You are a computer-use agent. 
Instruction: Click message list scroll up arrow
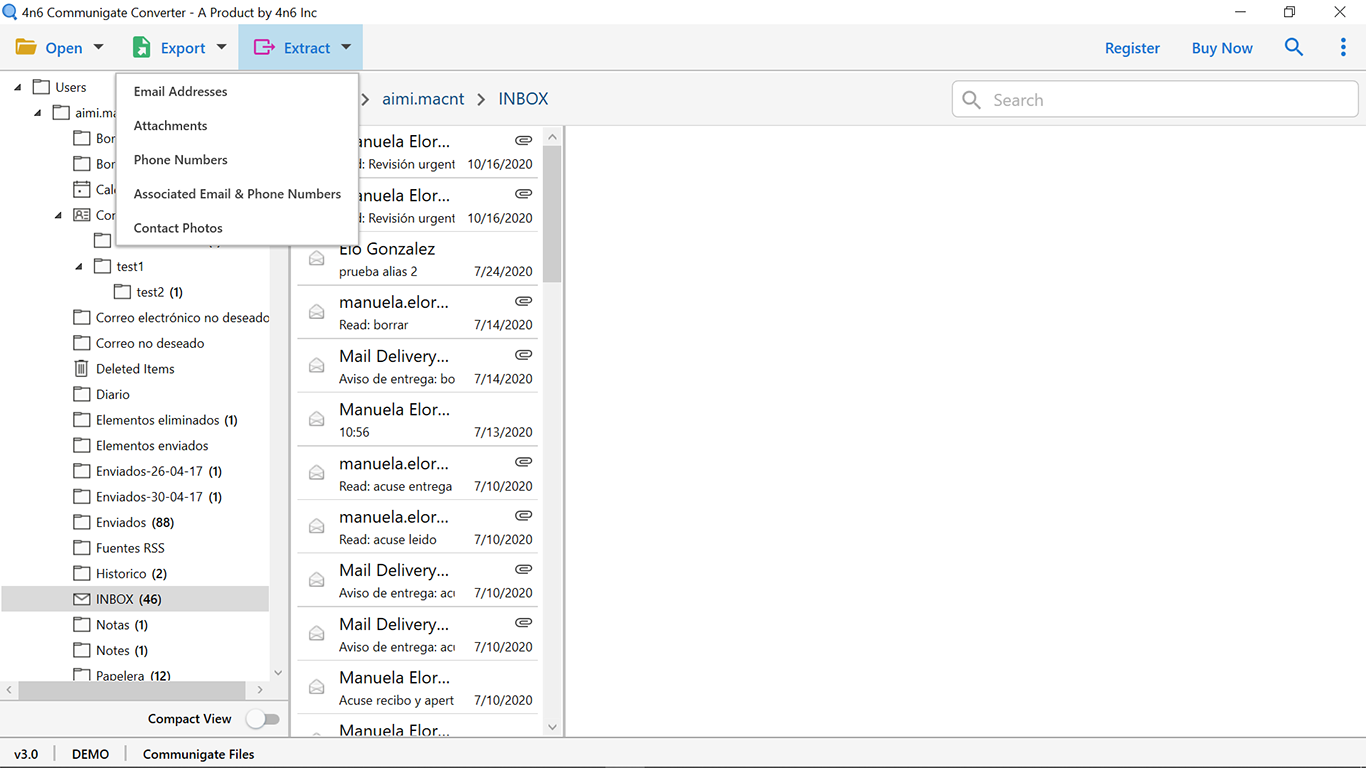[x=553, y=135]
